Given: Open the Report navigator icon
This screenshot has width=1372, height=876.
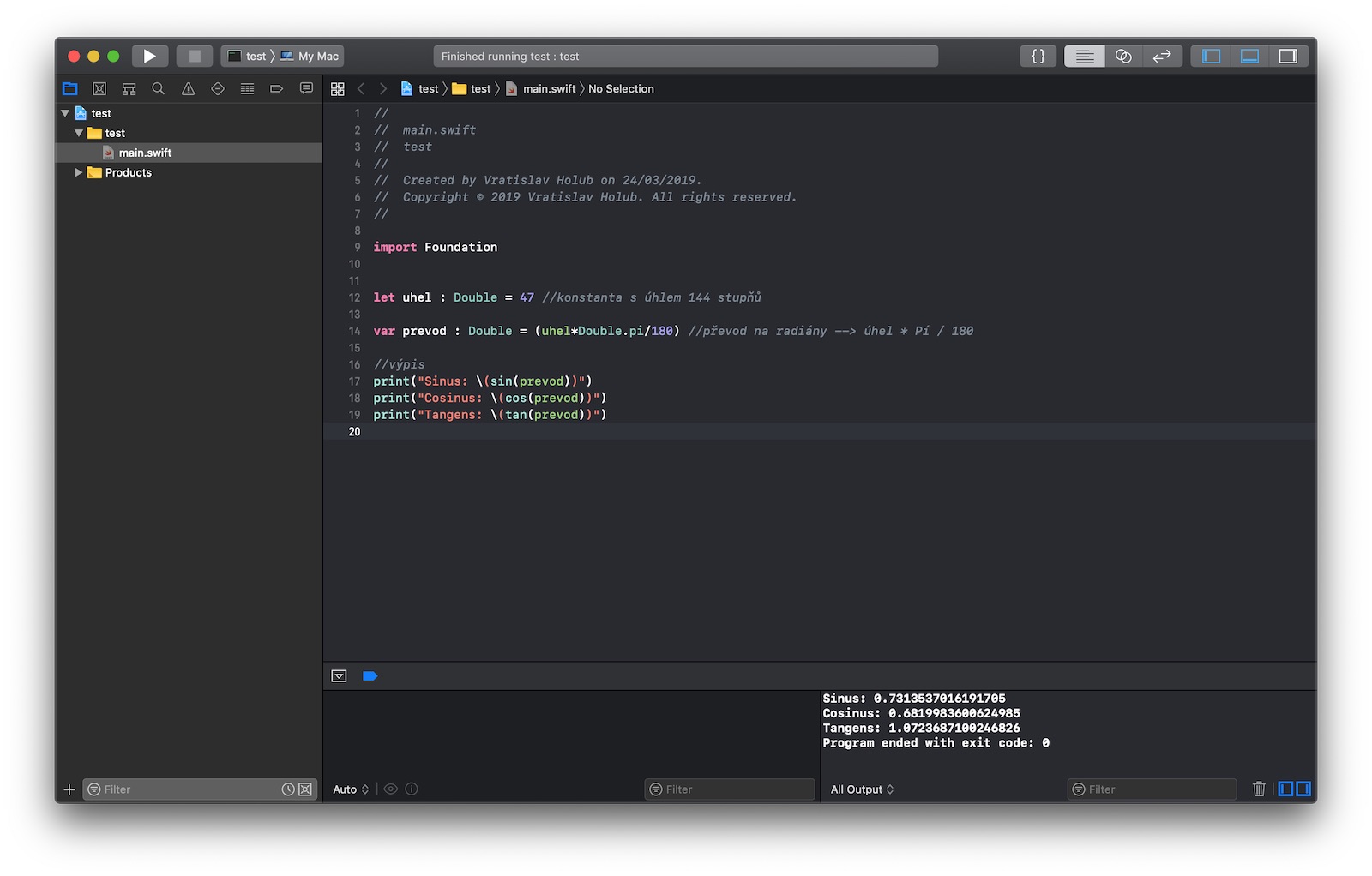Looking at the screenshot, I should click(306, 89).
